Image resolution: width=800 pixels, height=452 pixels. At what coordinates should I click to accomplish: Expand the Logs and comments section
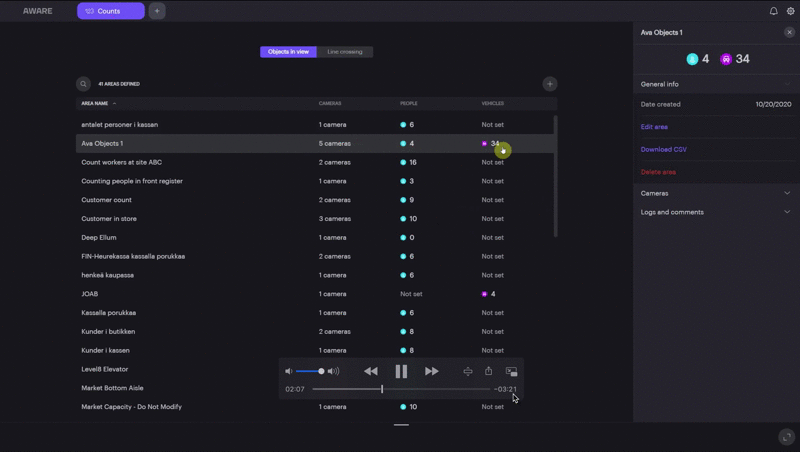[x=716, y=212]
